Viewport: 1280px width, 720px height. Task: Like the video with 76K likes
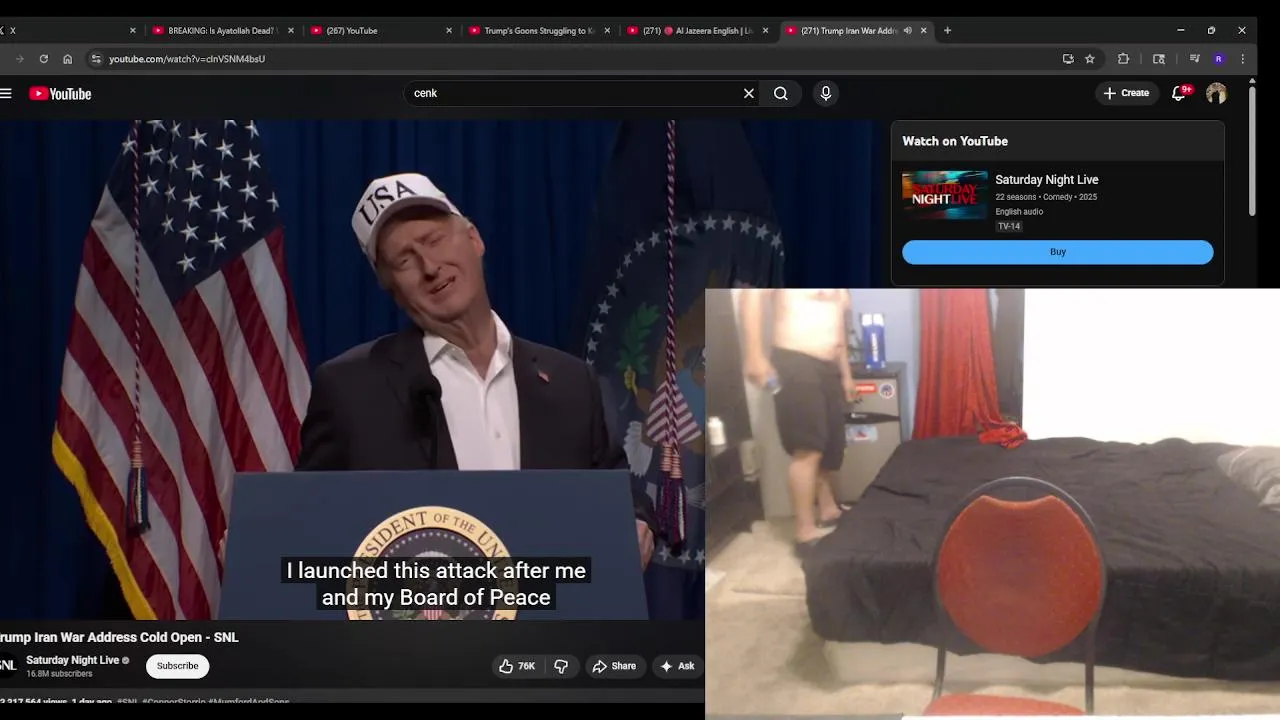(517, 666)
